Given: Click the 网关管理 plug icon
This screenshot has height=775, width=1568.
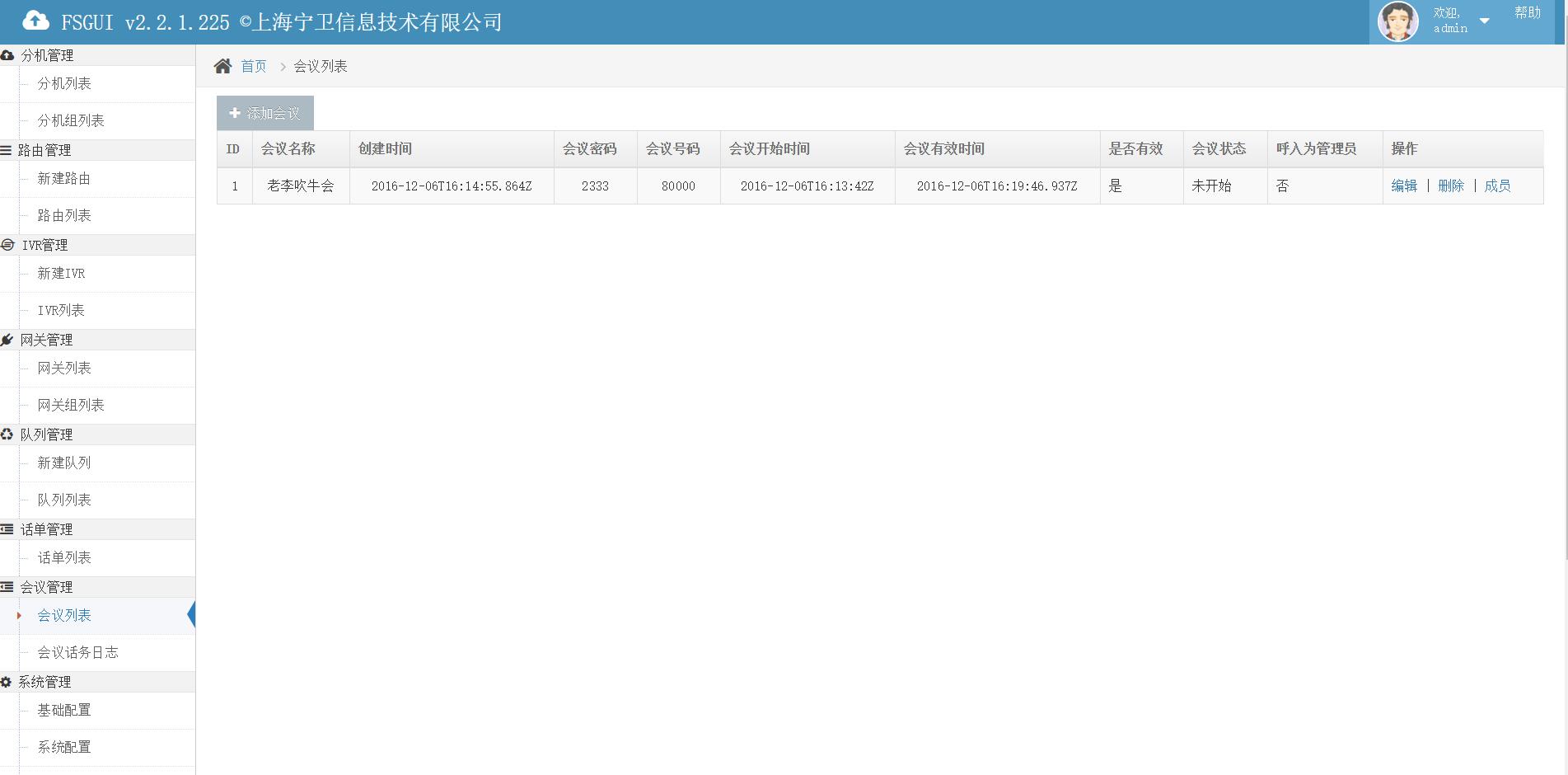Looking at the screenshot, I should (x=7, y=340).
